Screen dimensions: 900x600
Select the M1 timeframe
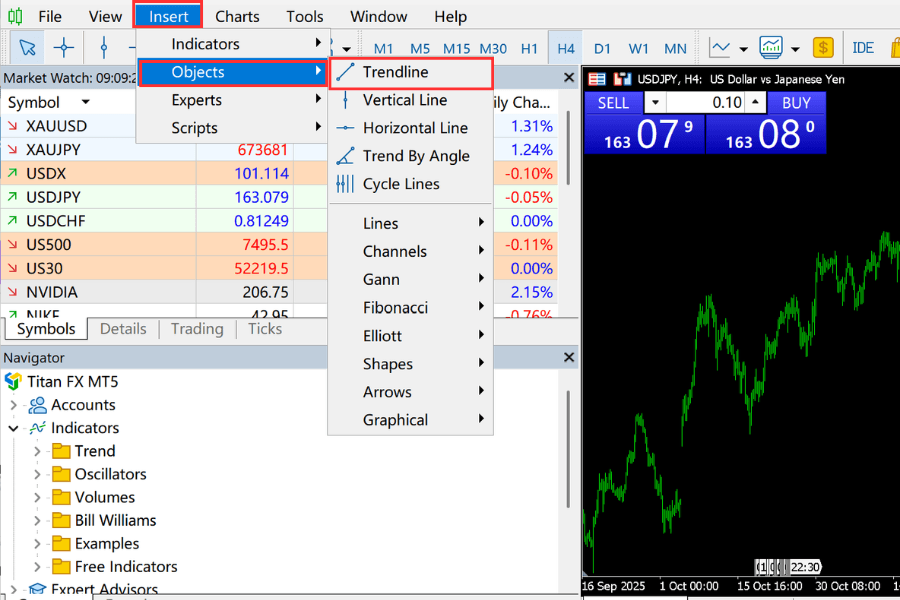[383, 49]
